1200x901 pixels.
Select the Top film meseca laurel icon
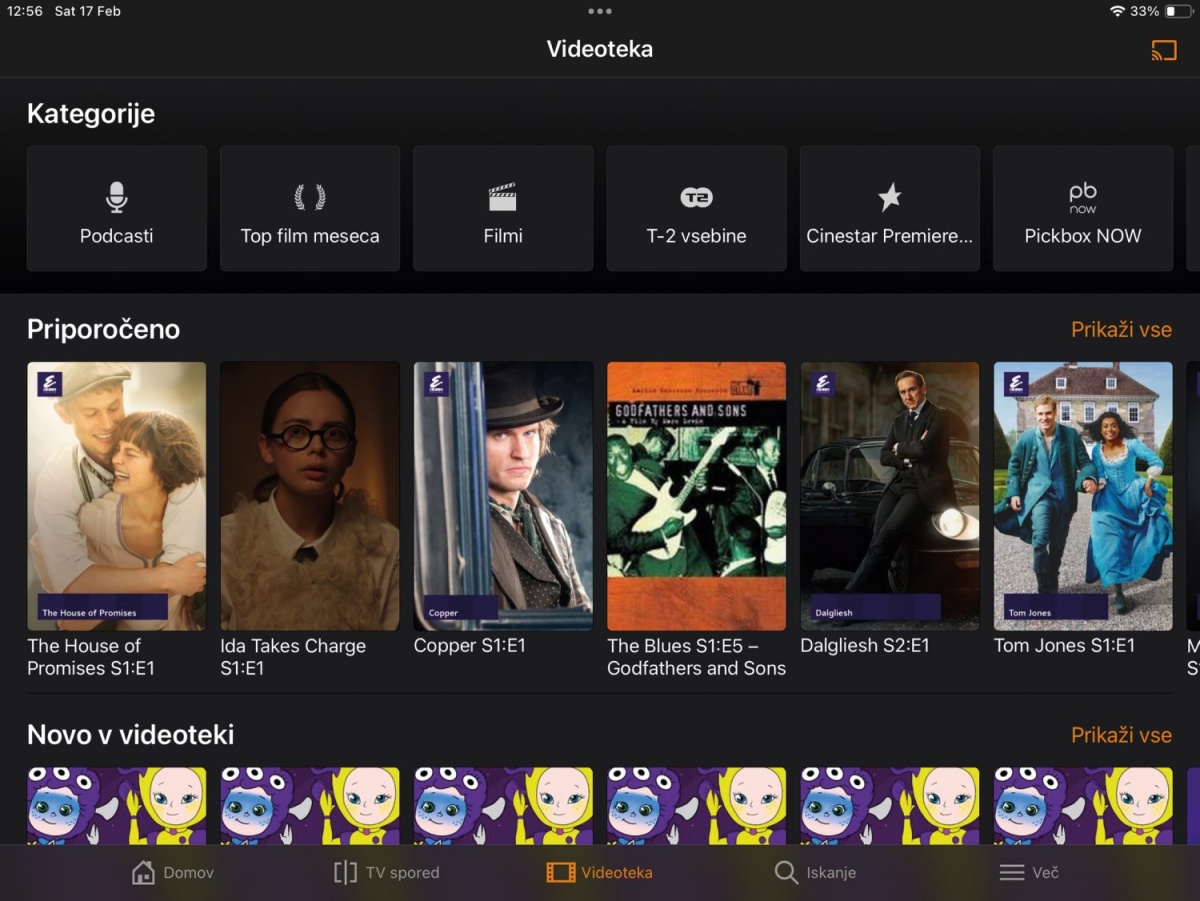[310, 197]
